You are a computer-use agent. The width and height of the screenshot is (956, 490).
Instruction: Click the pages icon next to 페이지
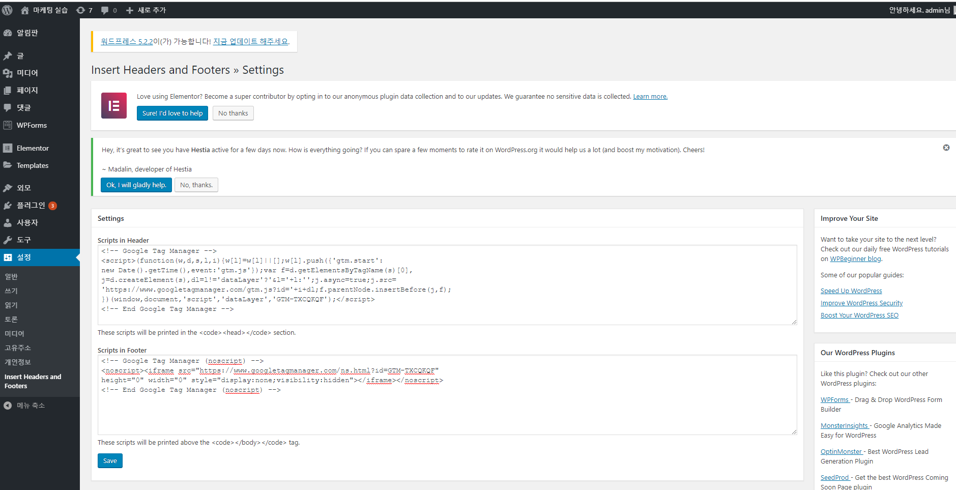[x=7, y=90]
